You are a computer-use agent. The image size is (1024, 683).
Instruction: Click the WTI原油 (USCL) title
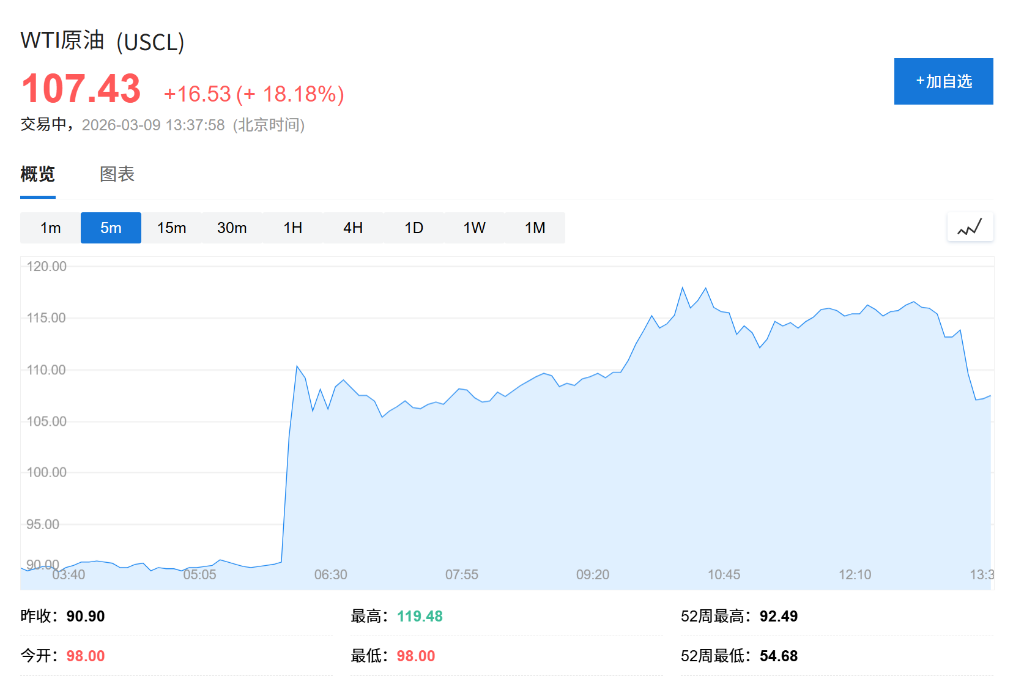(x=103, y=42)
